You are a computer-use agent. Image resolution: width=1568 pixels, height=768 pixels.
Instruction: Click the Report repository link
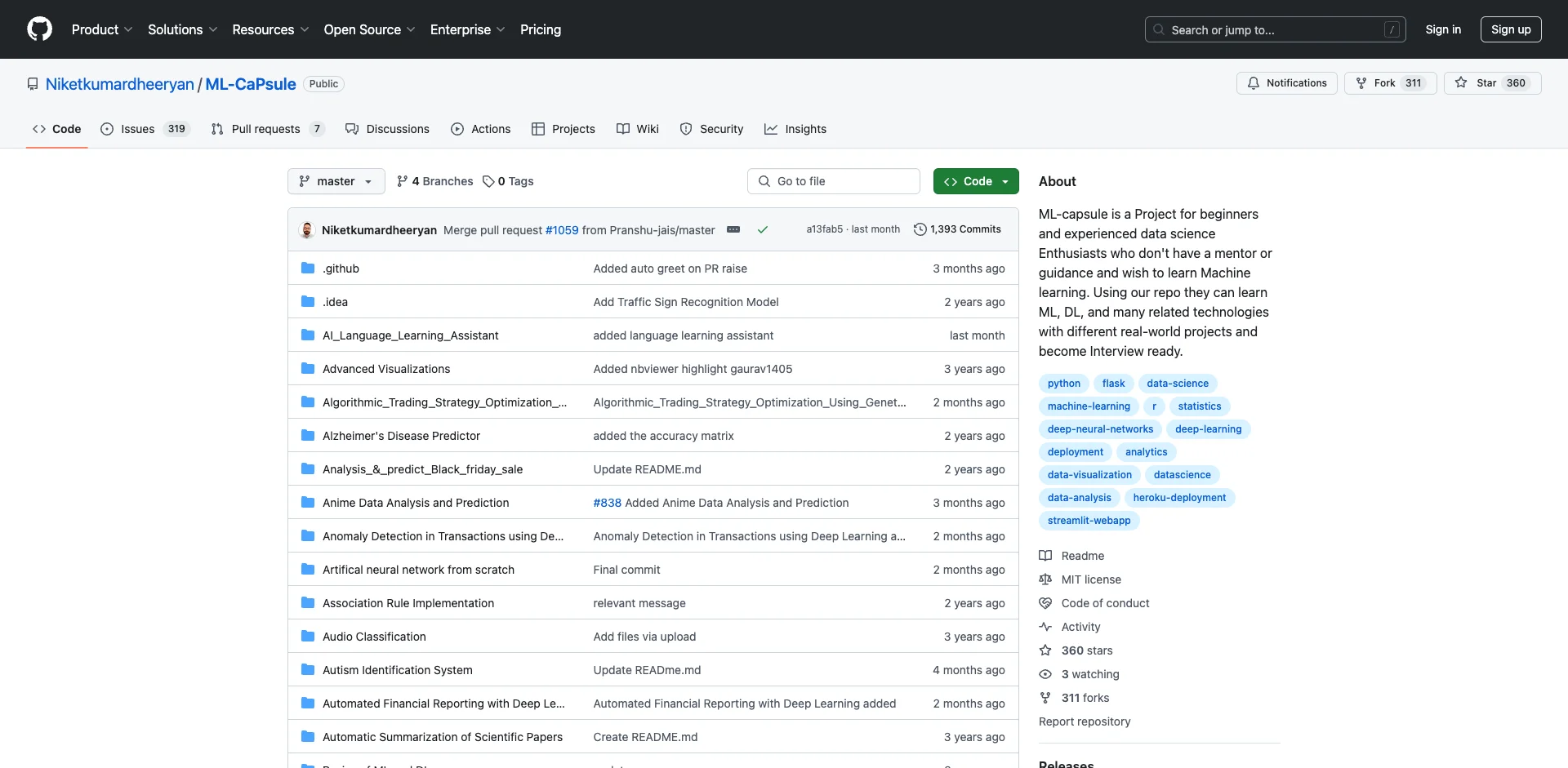(x=1085, y=721)
